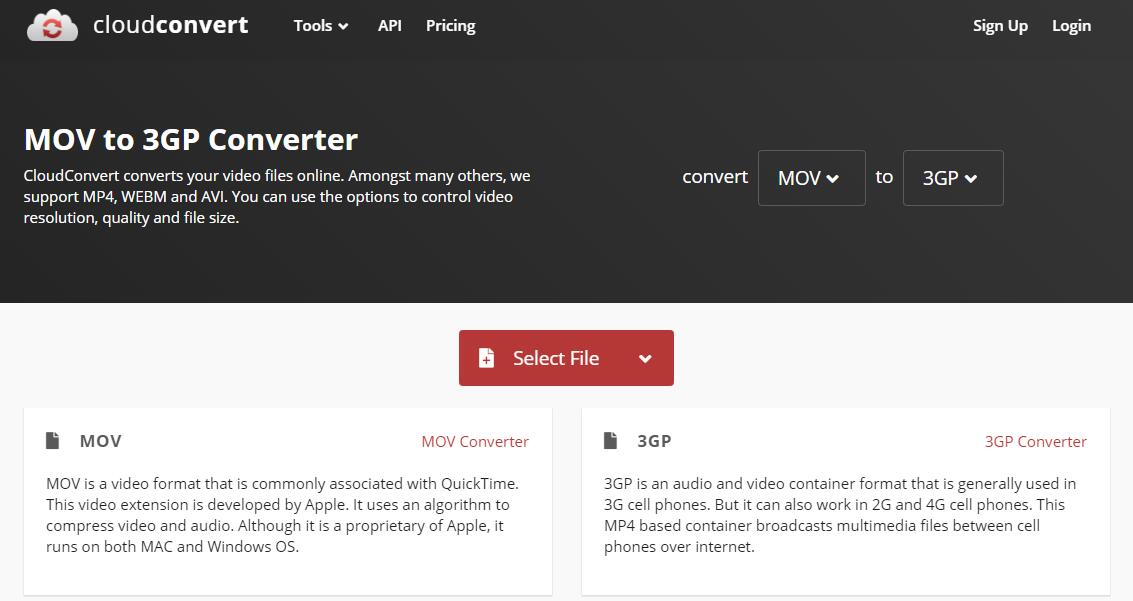Click the 'MOV is a video format' description

tap(283, 515)
